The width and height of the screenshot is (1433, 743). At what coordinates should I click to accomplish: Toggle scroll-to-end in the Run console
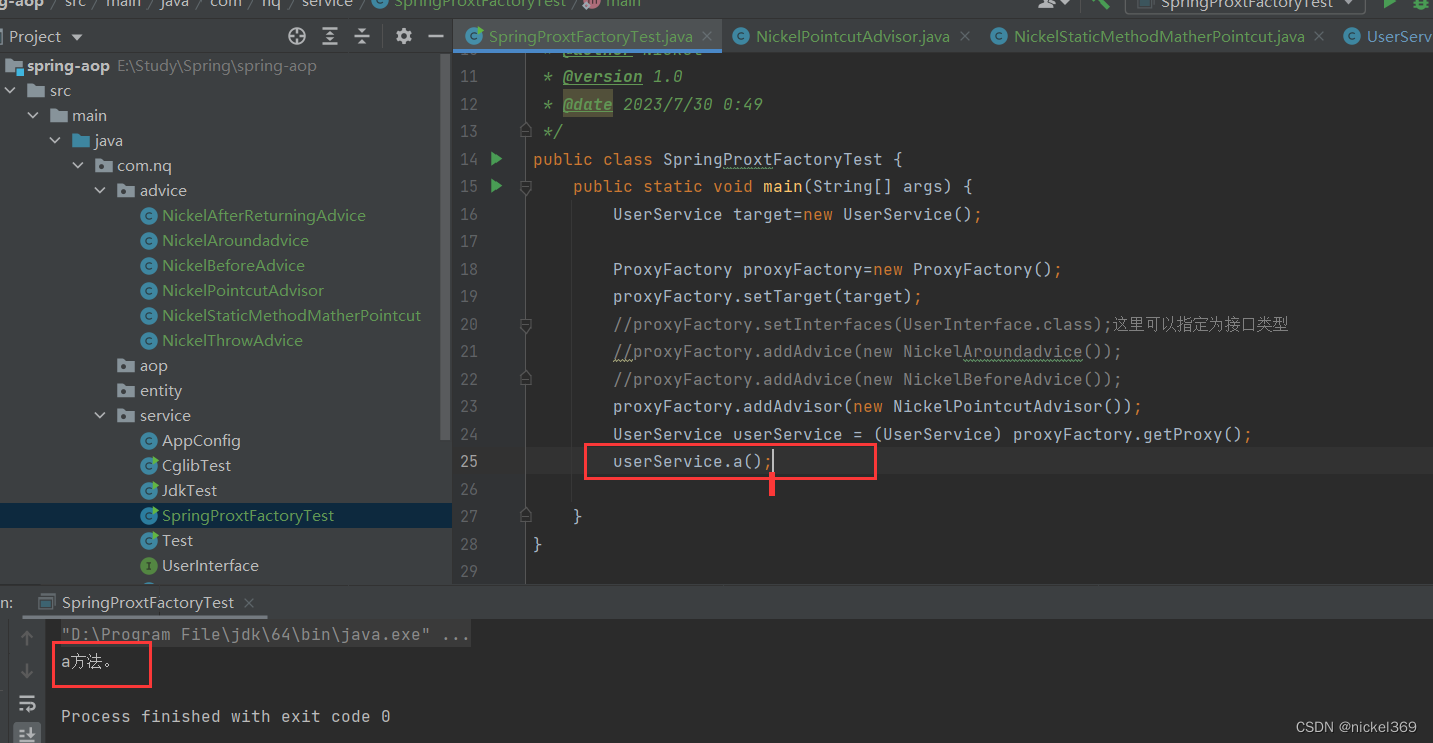27,734
